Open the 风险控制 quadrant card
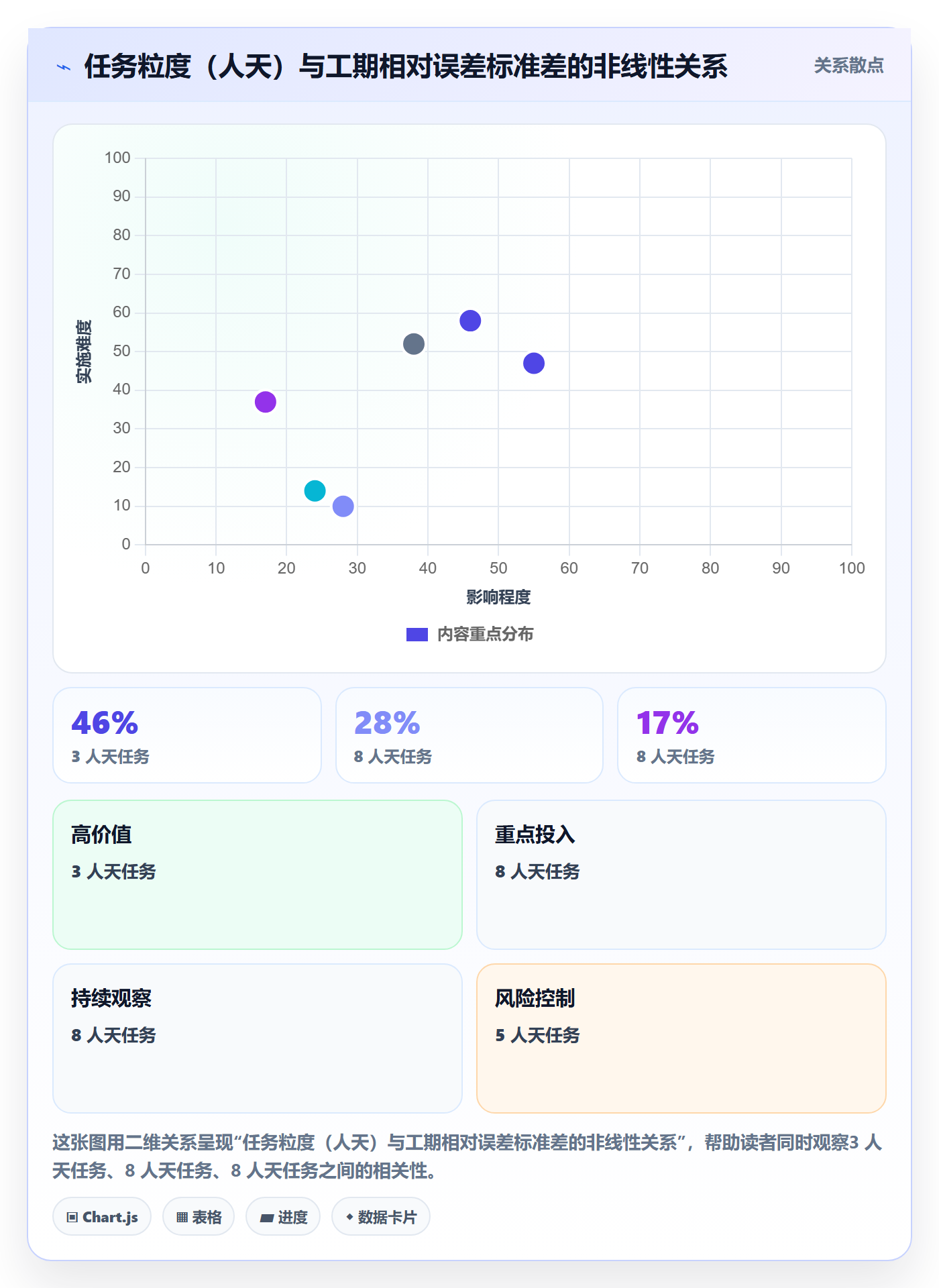The height and width of the screenshot is (1288, 939). click(681, 1038)
